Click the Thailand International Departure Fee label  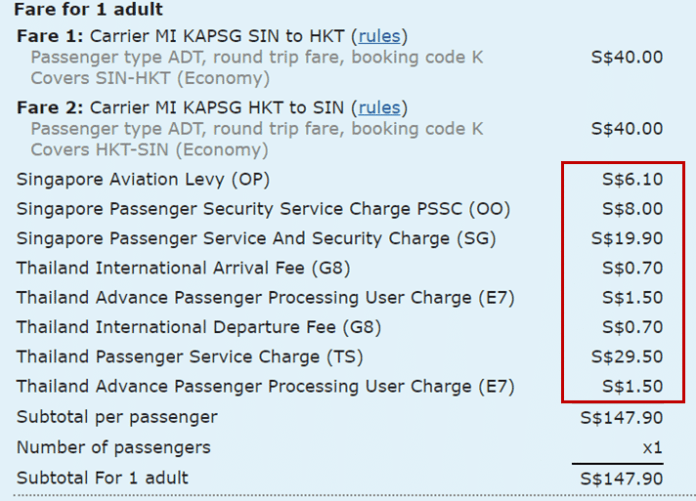(x=199, y=327)
